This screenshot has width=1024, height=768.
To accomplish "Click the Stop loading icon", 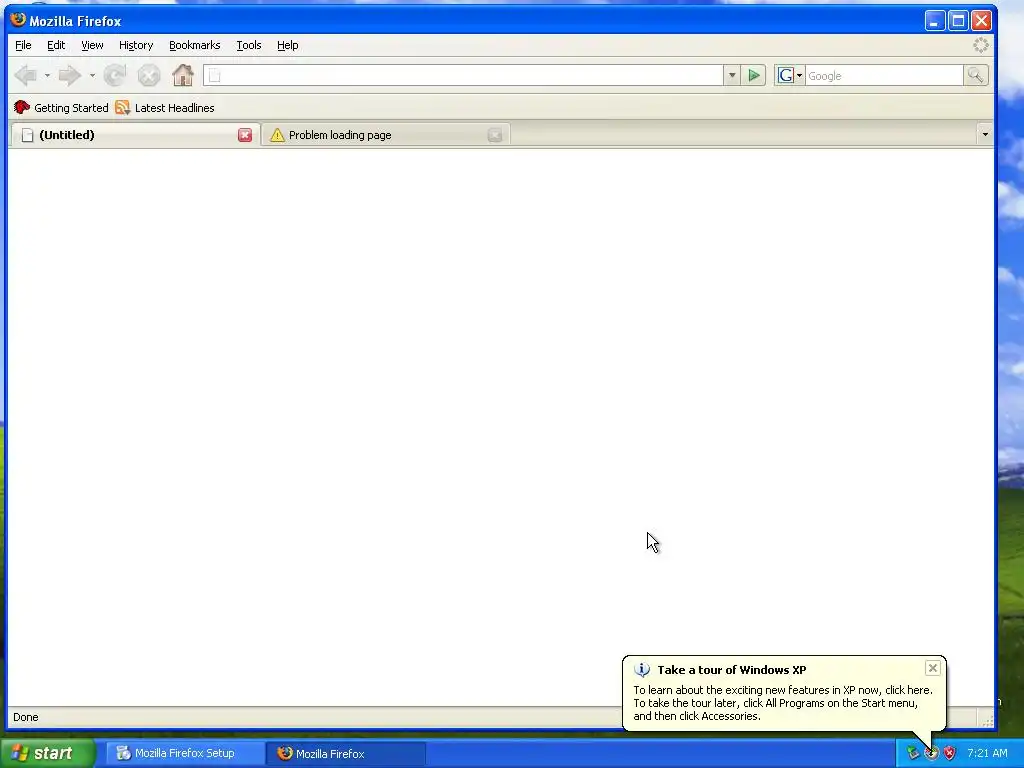I will tap(149, 76).
